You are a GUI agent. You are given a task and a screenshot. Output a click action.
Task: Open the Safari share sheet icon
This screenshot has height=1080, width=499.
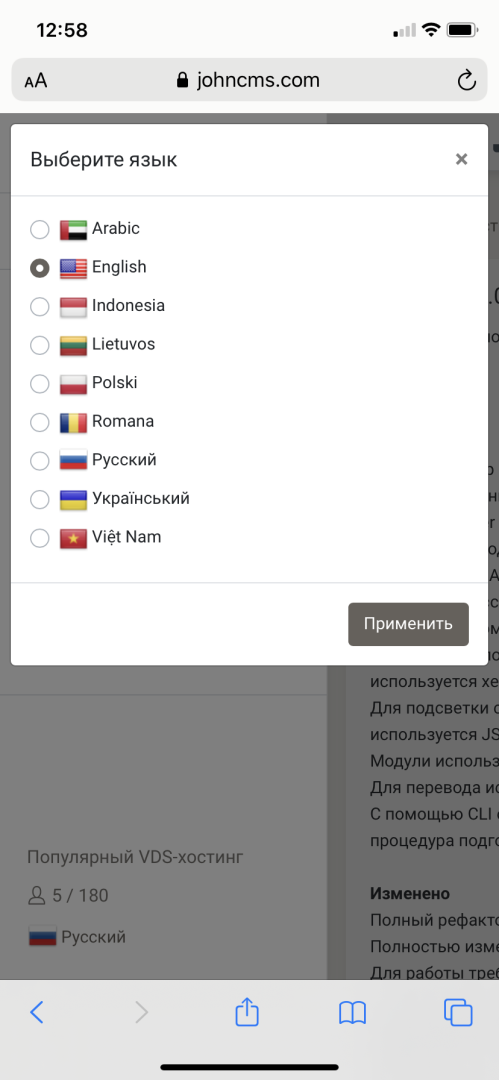(x=247, y=1012)
